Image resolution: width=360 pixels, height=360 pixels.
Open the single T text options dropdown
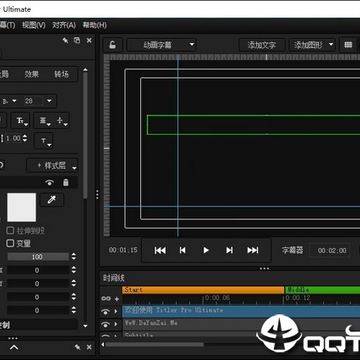pyautogui.click(x=44, y=141)
